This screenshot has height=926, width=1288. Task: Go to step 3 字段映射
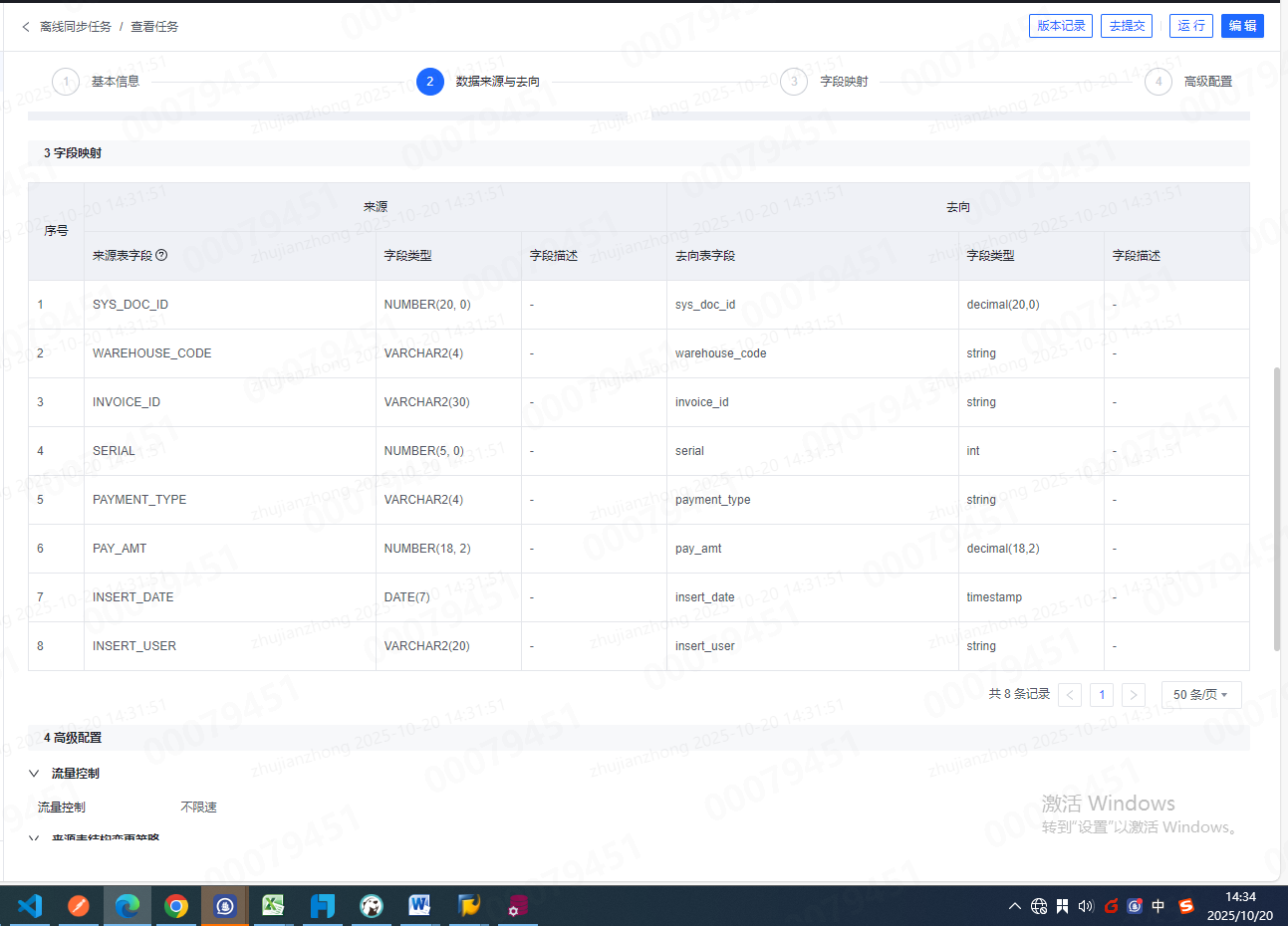click(794, 82)
